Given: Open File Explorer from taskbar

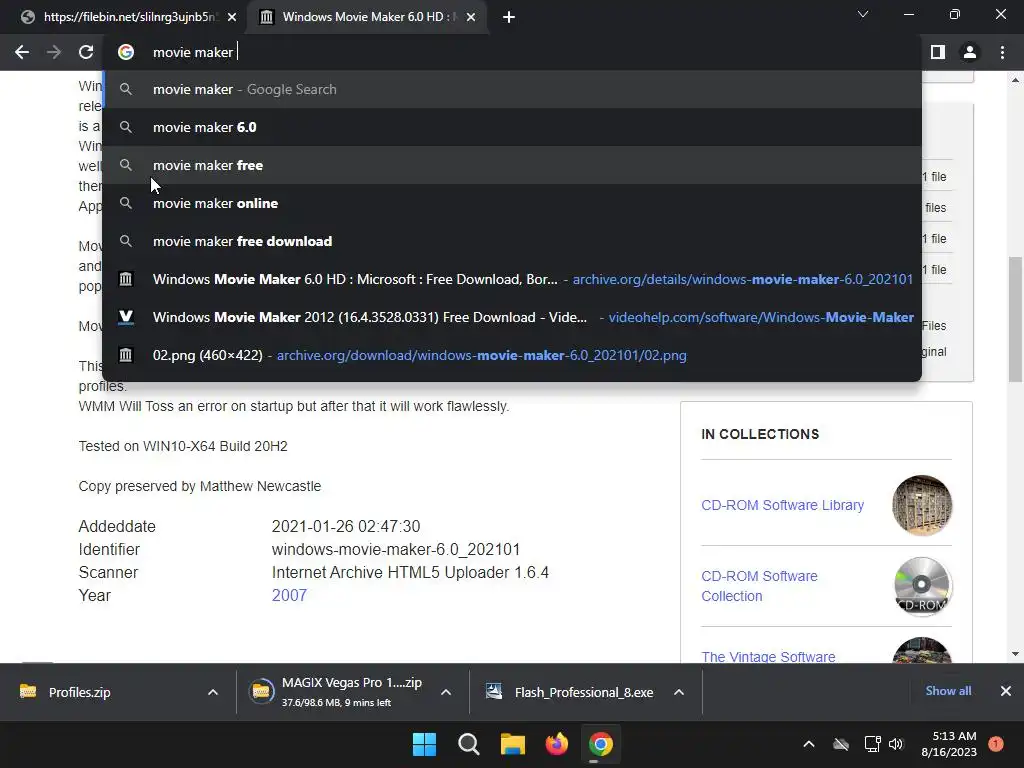Looking at the screenshot, I should pos(513,744).
